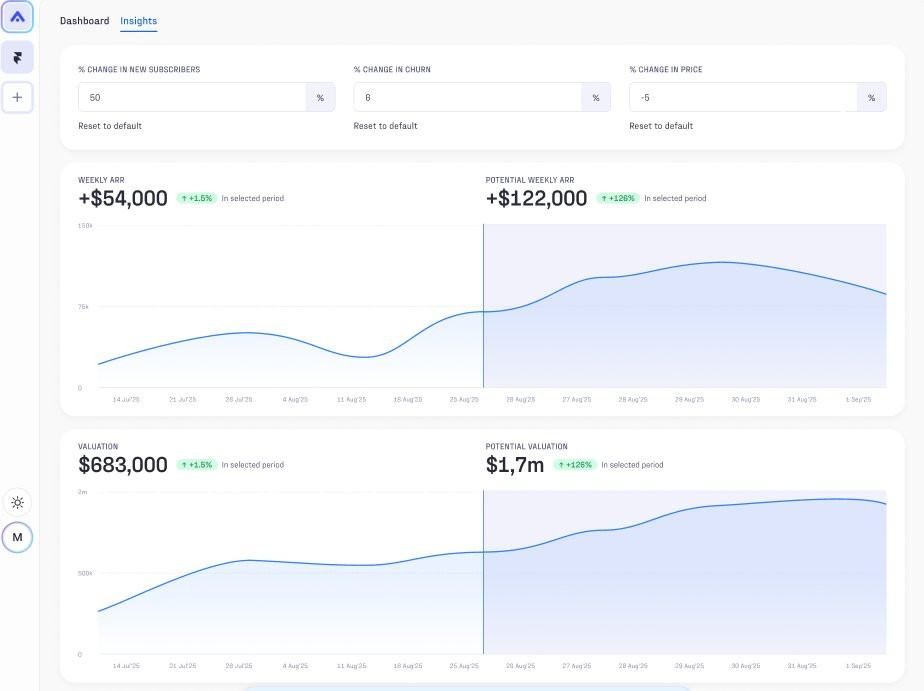Open the M user avatar menu

(17, 537)
